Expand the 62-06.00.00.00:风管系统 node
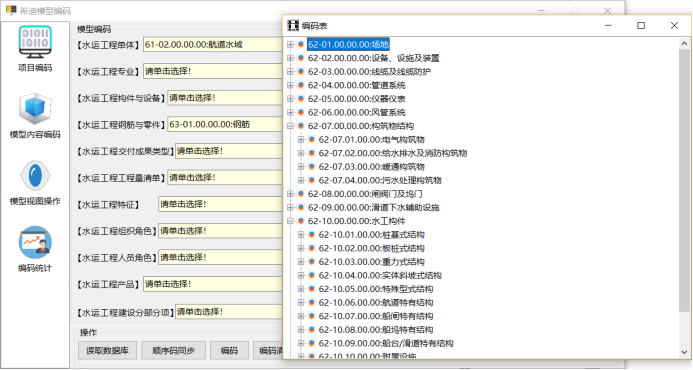The width and height of the screenshot is (693, 370). pos(290,112)
